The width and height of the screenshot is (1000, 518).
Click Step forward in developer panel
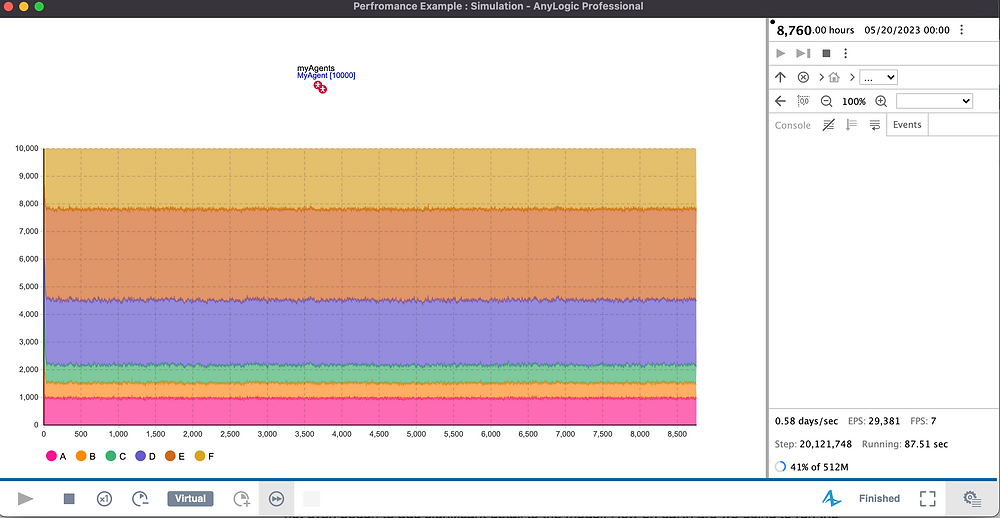pyautogui.click(x=803, y=54)
